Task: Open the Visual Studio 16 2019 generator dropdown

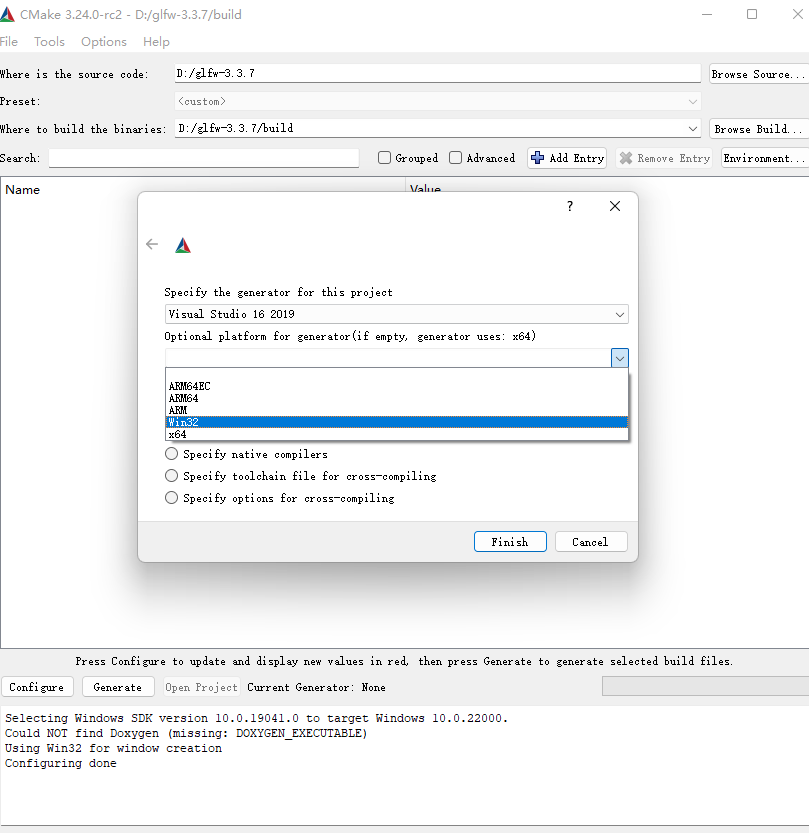Action: pyautogui.click(x=396, y=314)
